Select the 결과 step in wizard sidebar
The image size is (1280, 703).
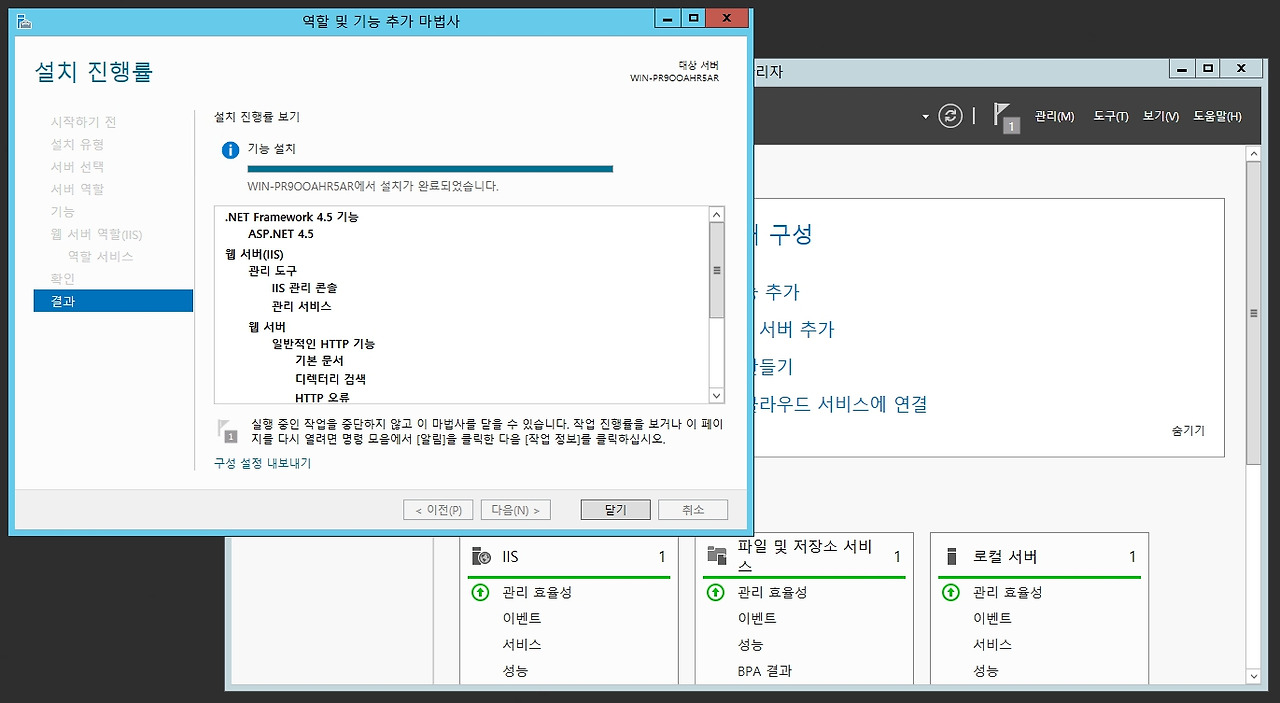[x=113, y=301]
